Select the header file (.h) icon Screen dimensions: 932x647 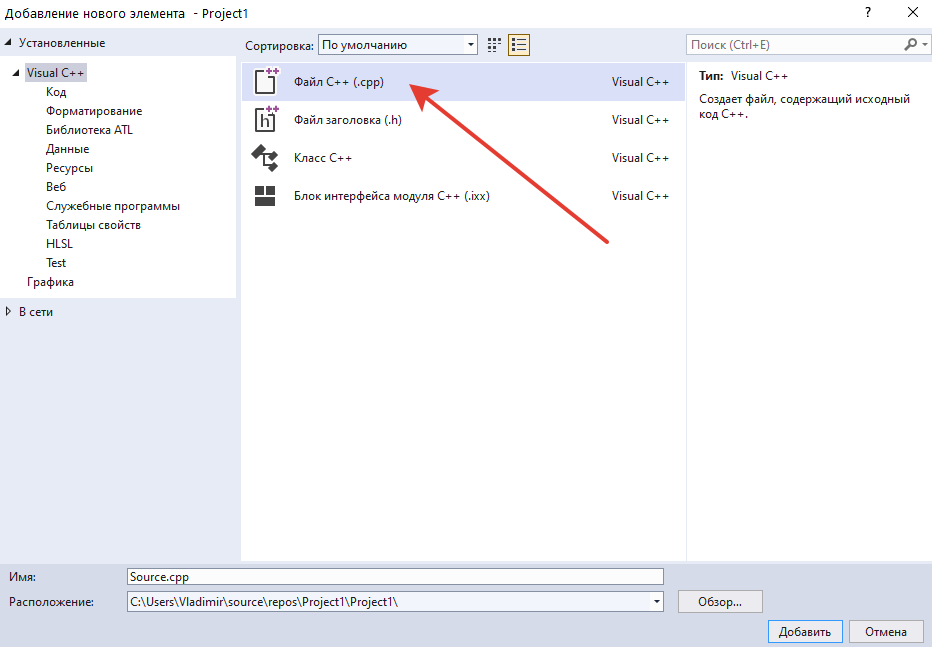tap(266, 119)
